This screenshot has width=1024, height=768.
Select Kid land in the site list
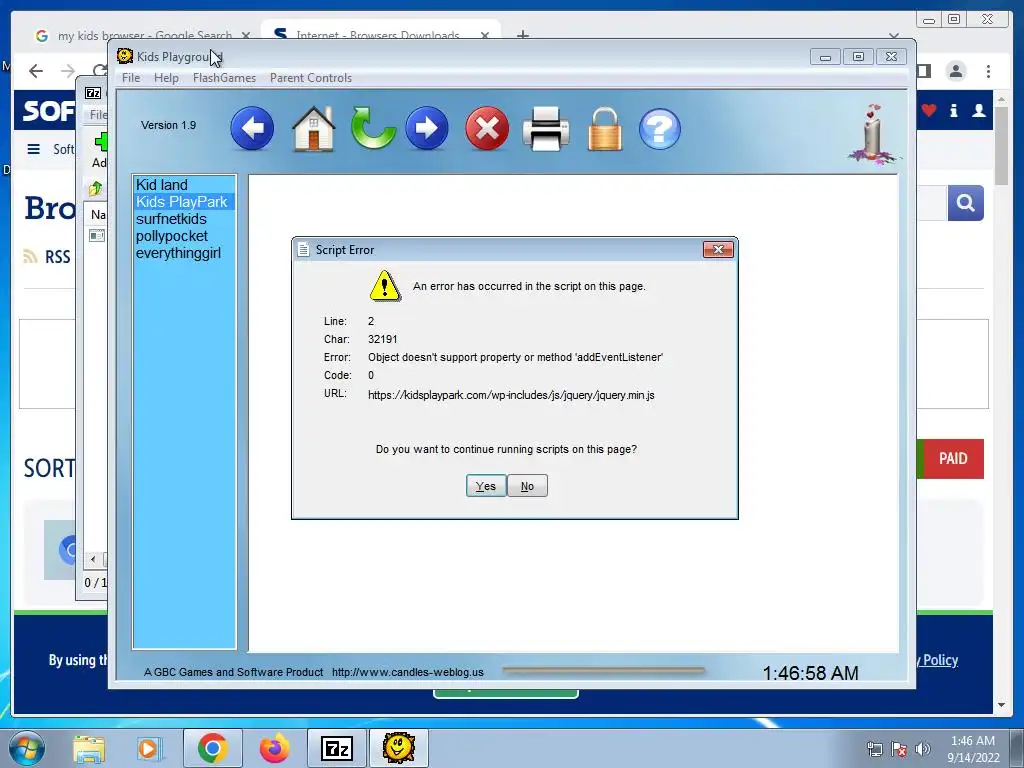184,185
